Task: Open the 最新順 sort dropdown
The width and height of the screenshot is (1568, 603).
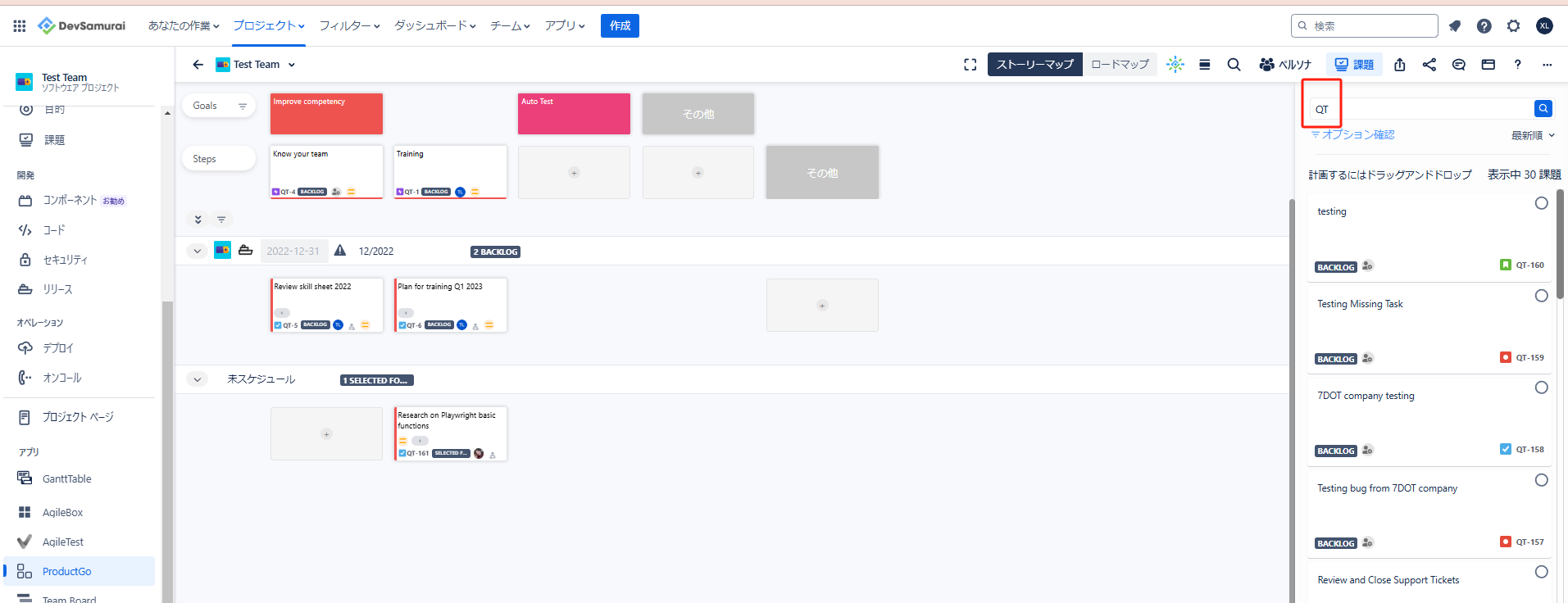Action: pos(1532,135)
